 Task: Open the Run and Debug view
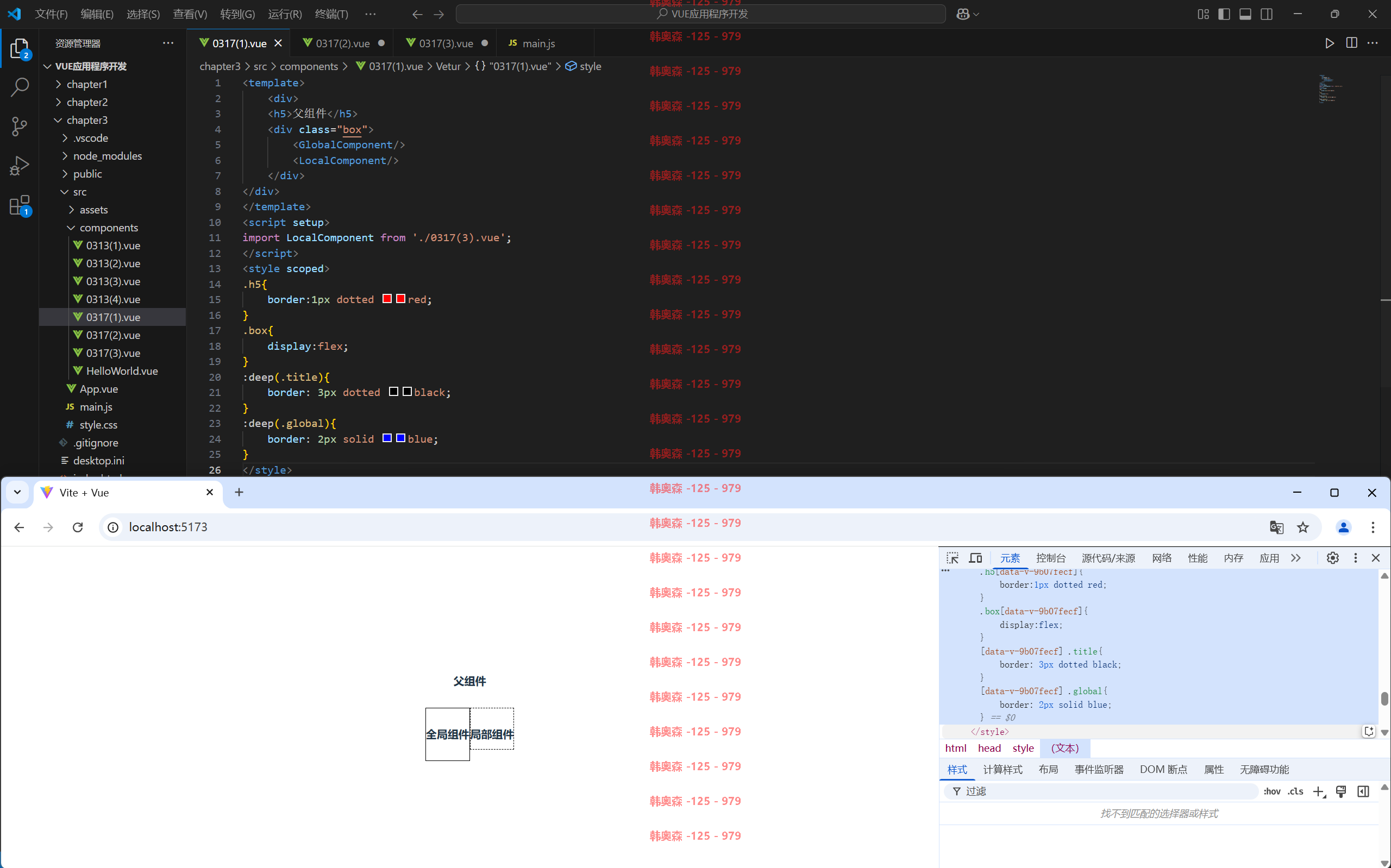click(x=20, y=165)
